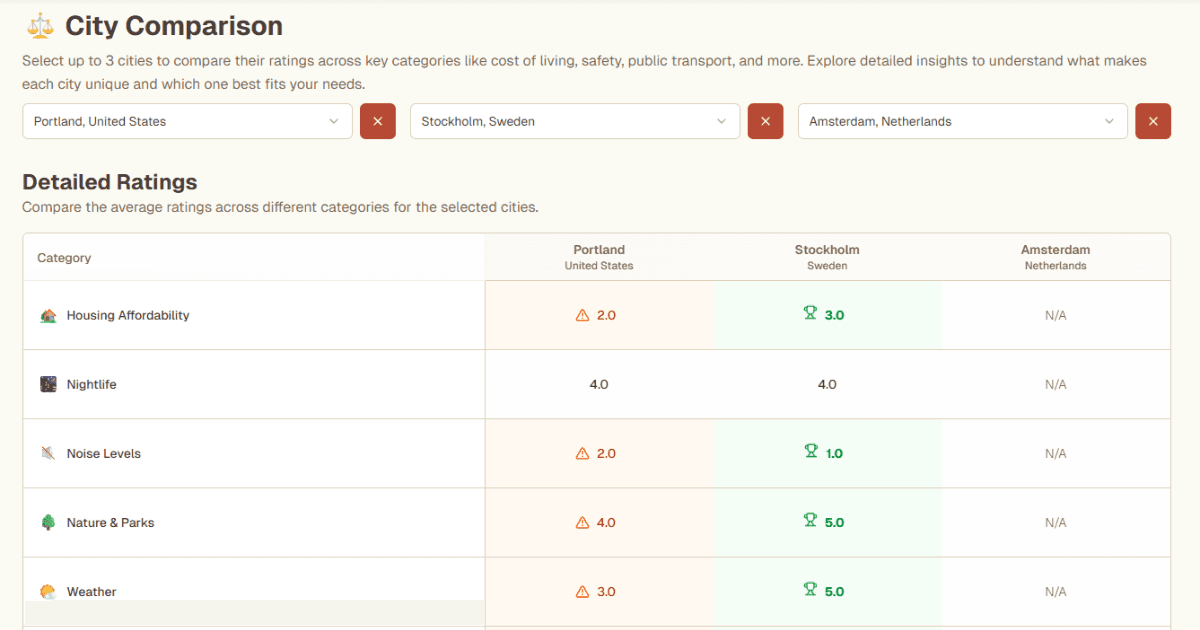
Task: Select the Amsterdam column header
Action: pyautogui.click(x=1055, y=257)
